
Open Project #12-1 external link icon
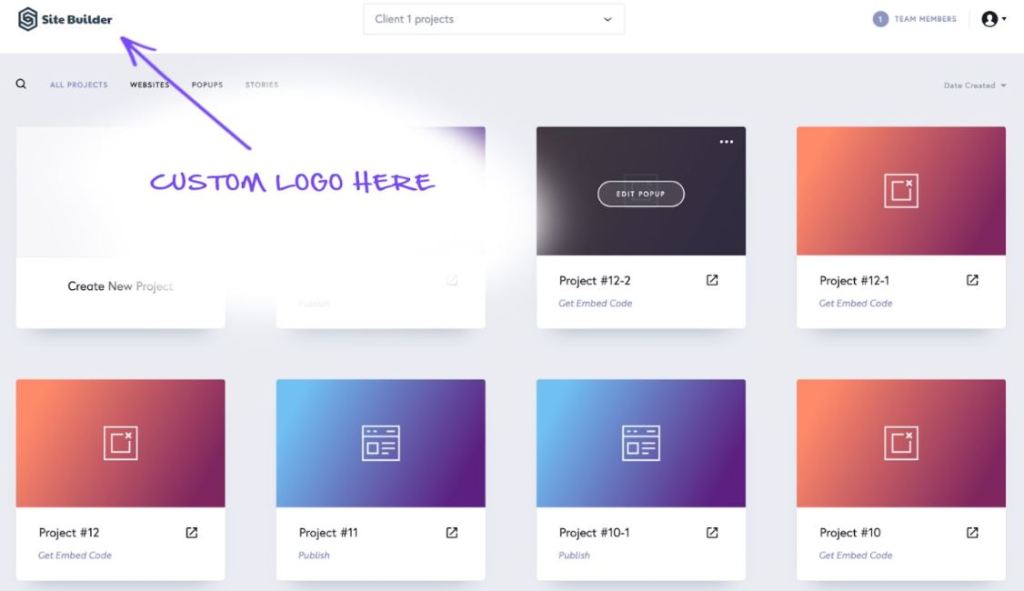pyautogui.click(x=972, y=281)
